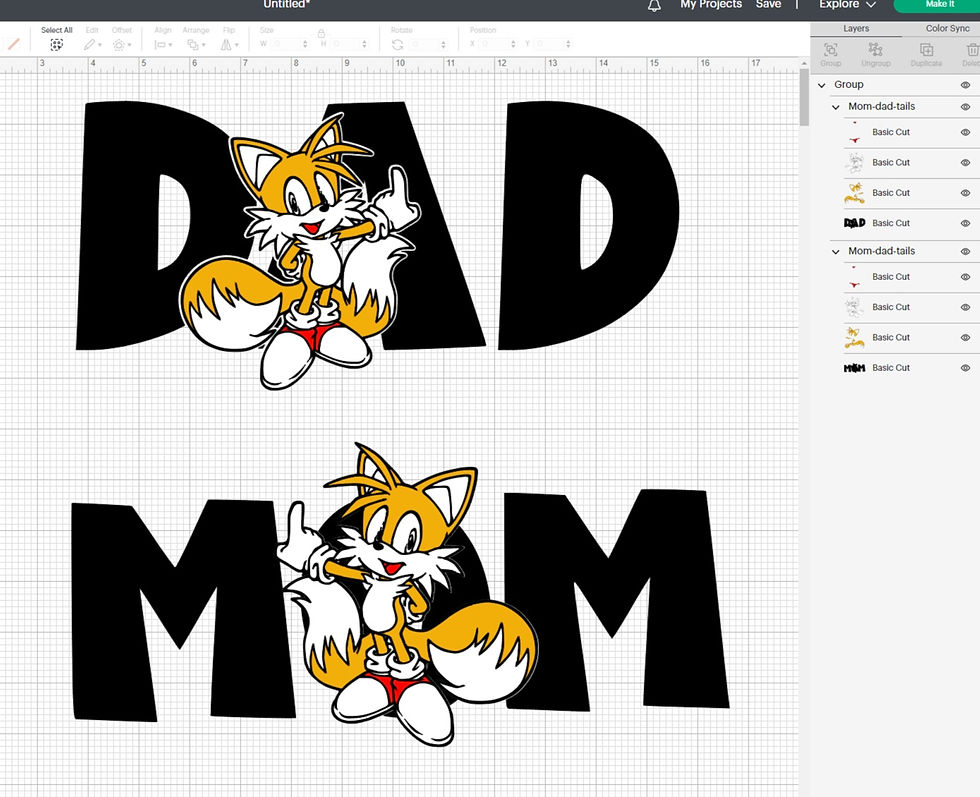
Task: Click Save in the header
Action: pyautogui.click(x=768, y=4)
